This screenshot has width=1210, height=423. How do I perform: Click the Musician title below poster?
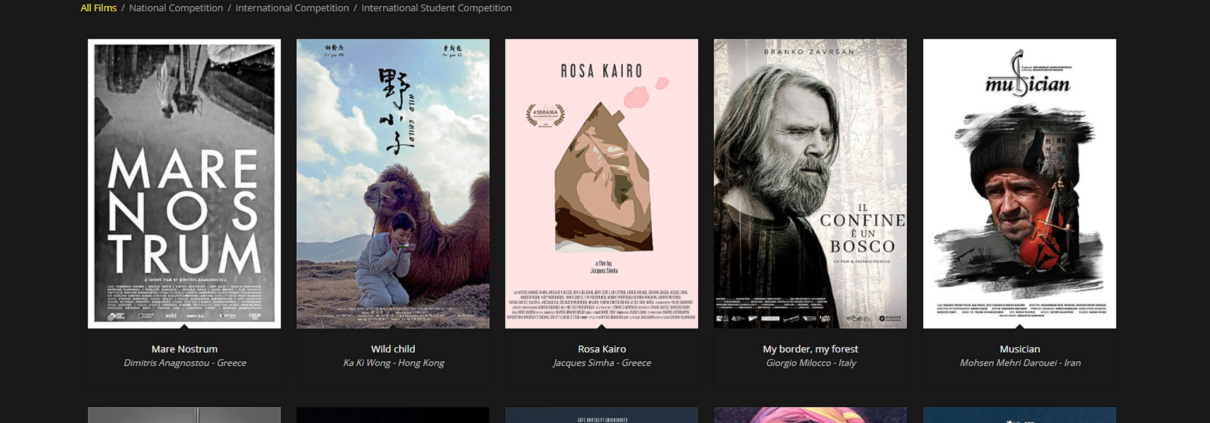coord(1019,349)
